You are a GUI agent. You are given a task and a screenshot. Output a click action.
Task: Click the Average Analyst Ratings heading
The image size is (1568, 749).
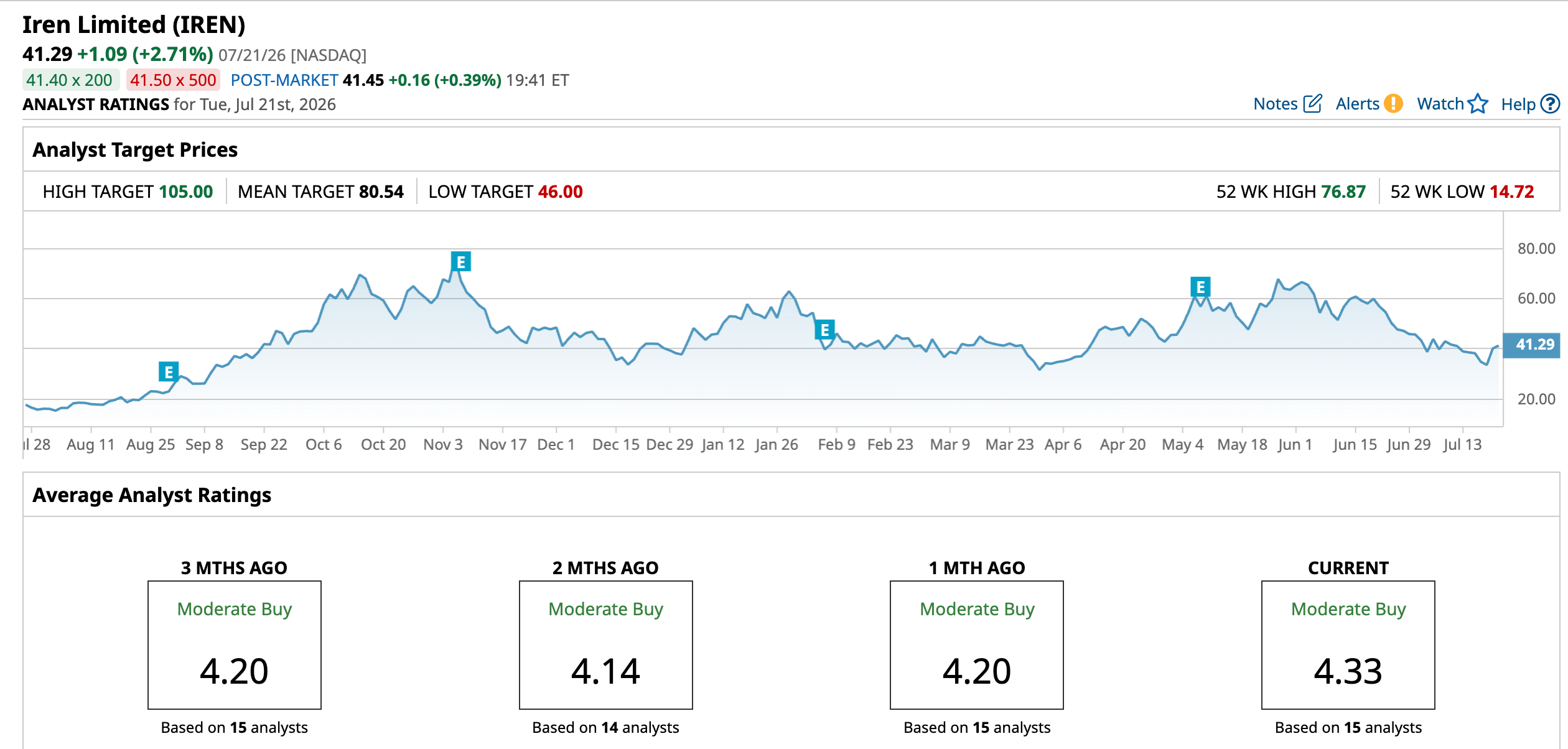point(152,495)
